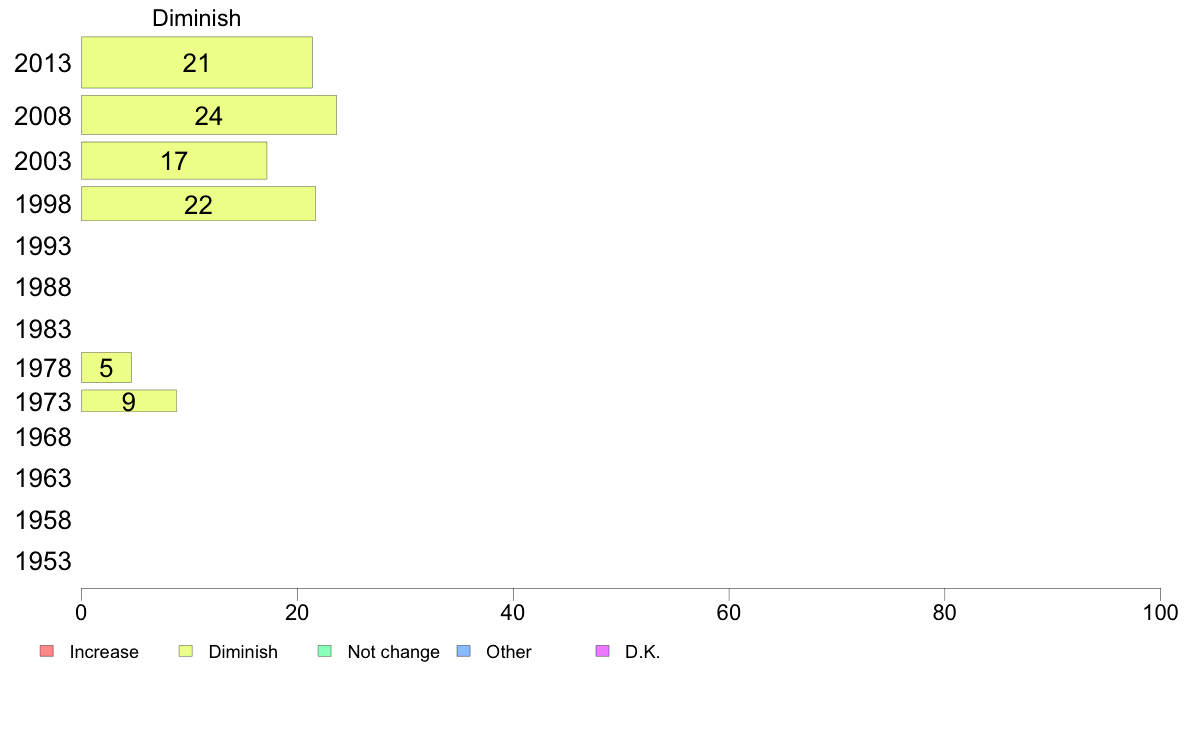Click the Not change legend label
This screenshot has width=1188, height=736.
click(x=393, y=652)
